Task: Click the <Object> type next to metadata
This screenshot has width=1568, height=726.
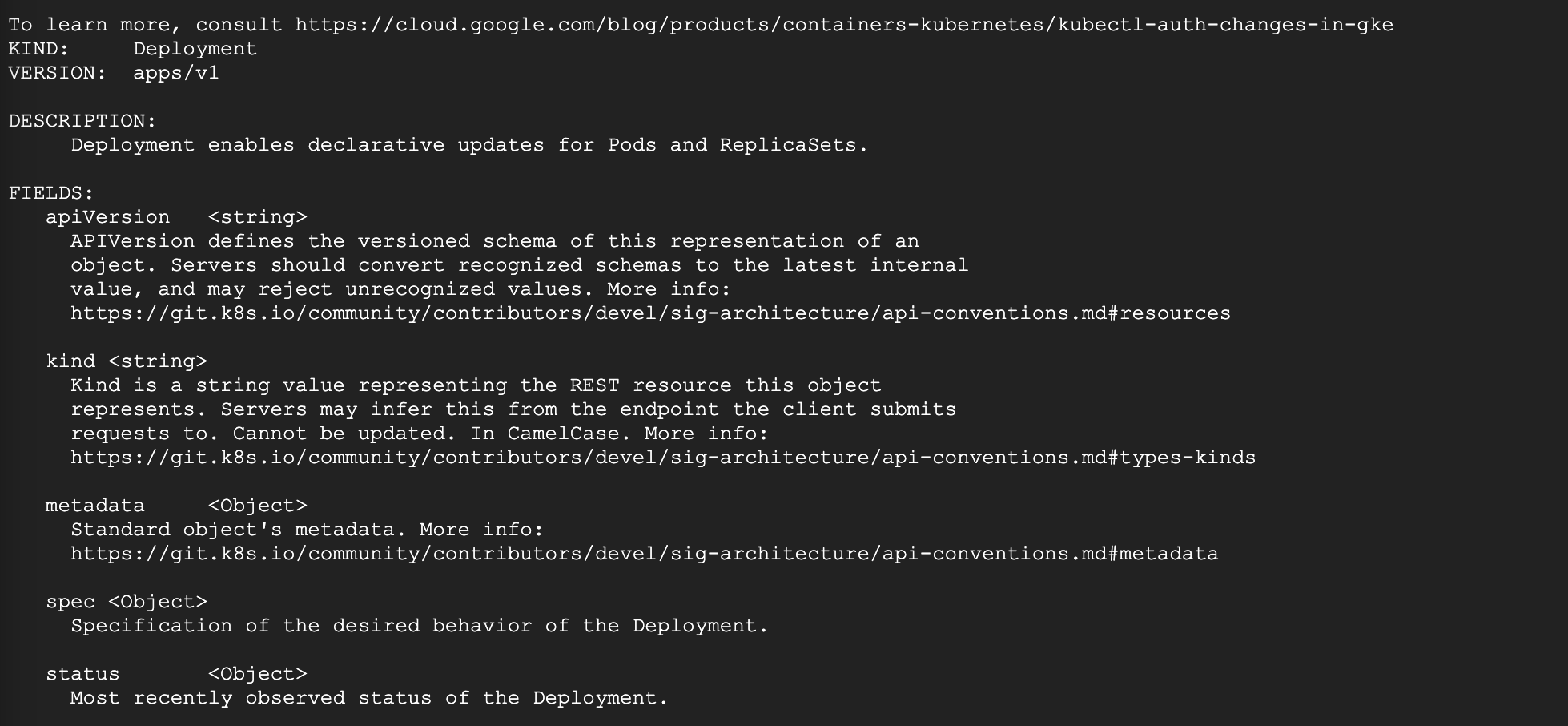Action: [258, 506]
